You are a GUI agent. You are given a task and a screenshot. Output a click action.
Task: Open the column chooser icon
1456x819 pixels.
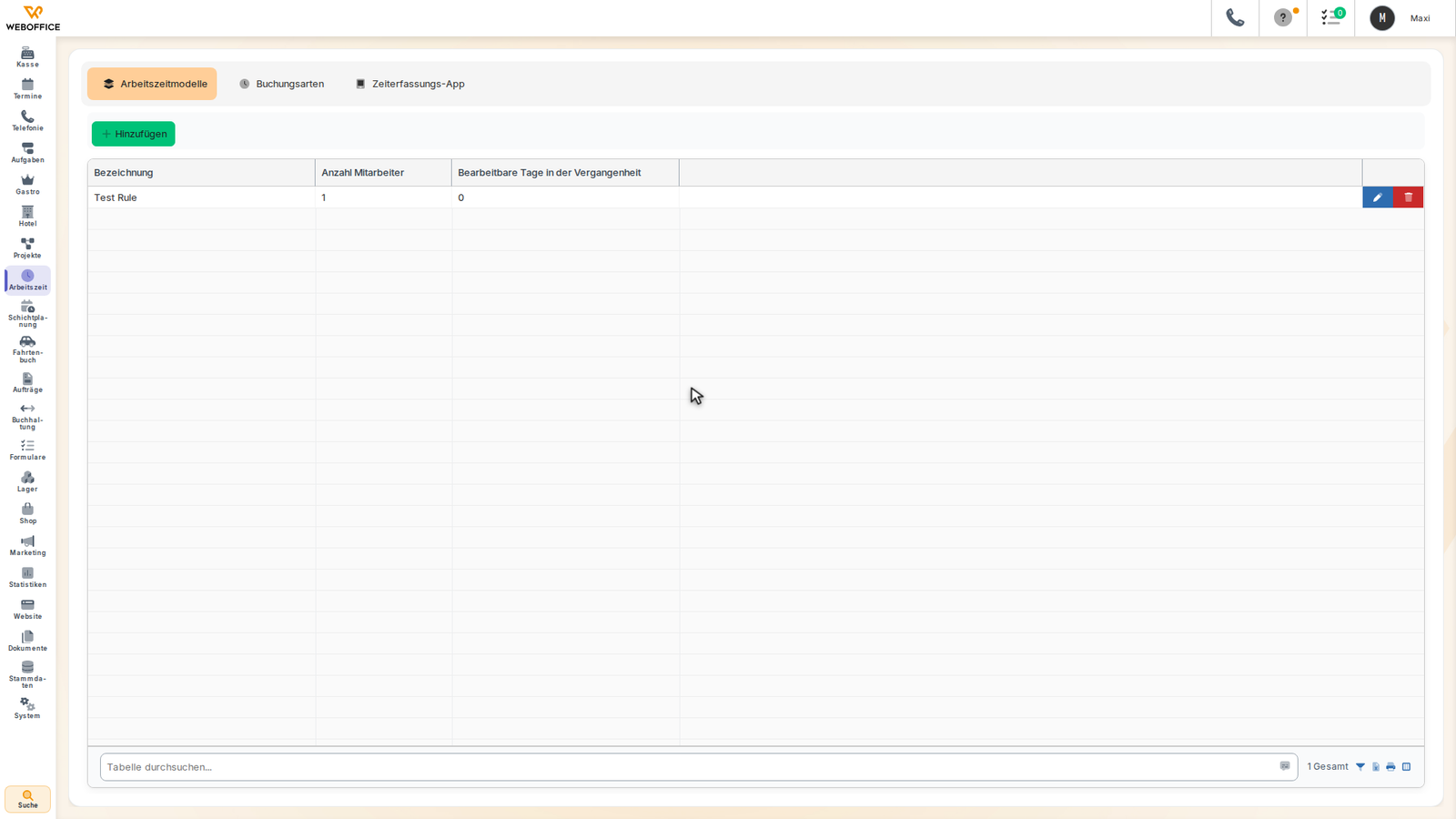pyautogui.click(x=1406, y=767)
